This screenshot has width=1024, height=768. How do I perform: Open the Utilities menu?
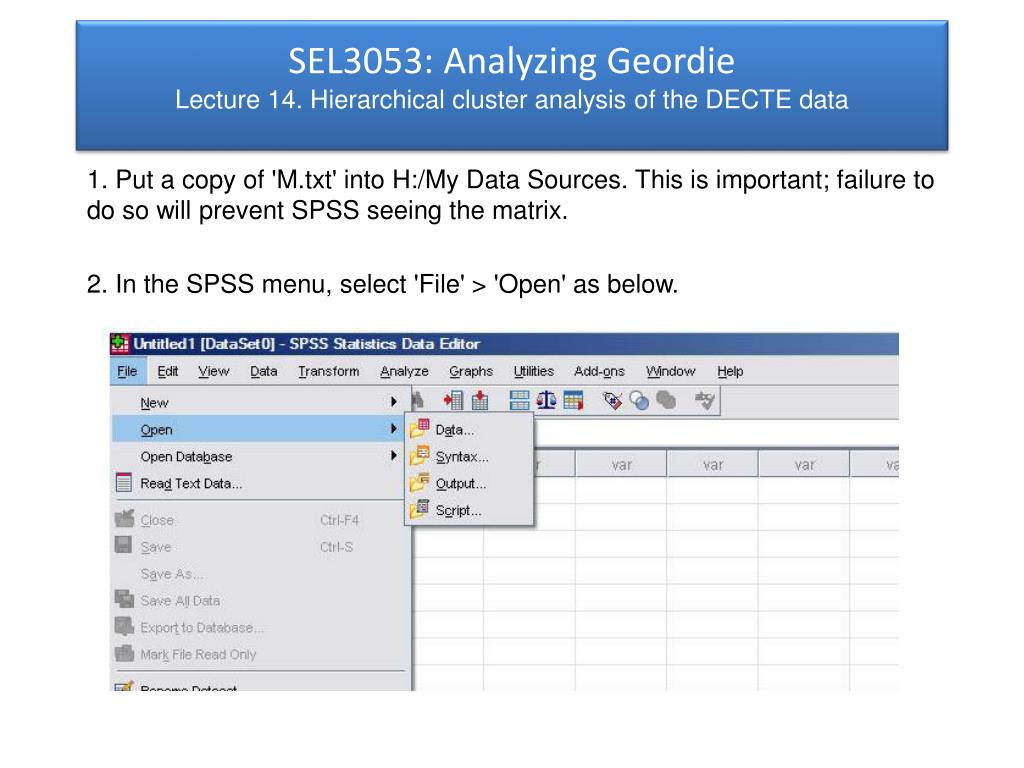tap(534, 371)
